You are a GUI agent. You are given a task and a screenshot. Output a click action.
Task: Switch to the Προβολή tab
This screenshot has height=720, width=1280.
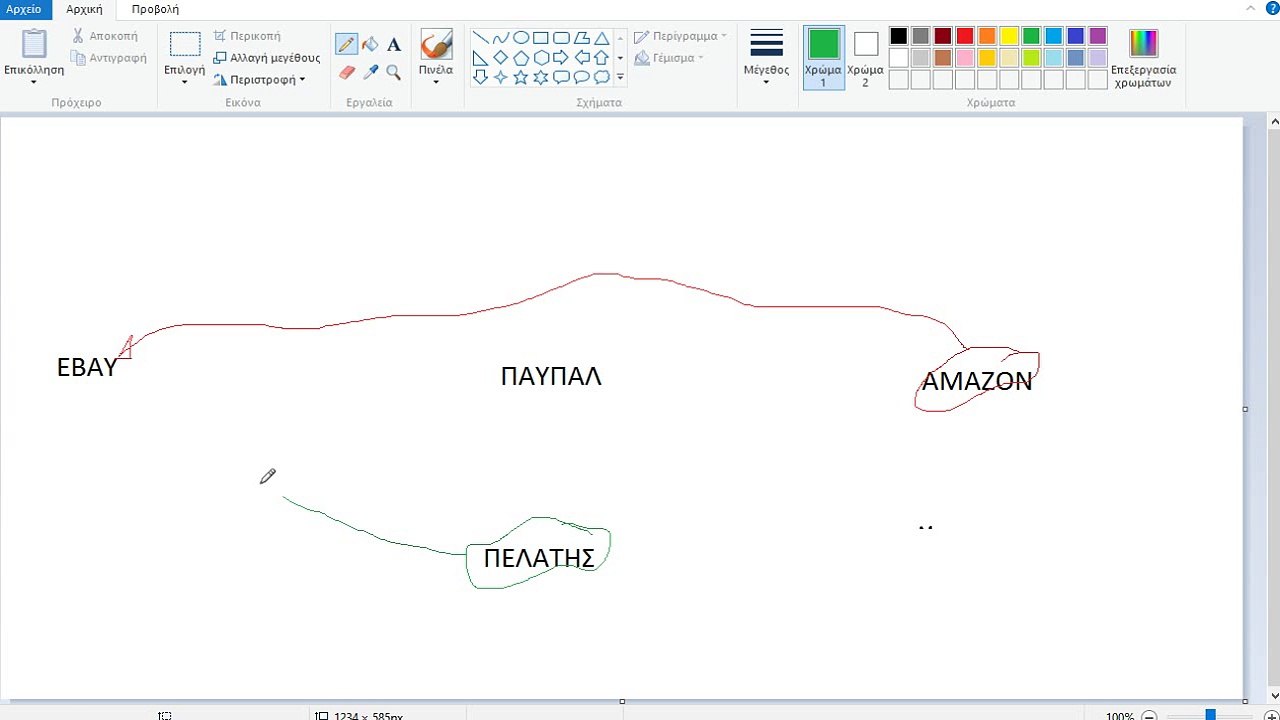point(155,9)
